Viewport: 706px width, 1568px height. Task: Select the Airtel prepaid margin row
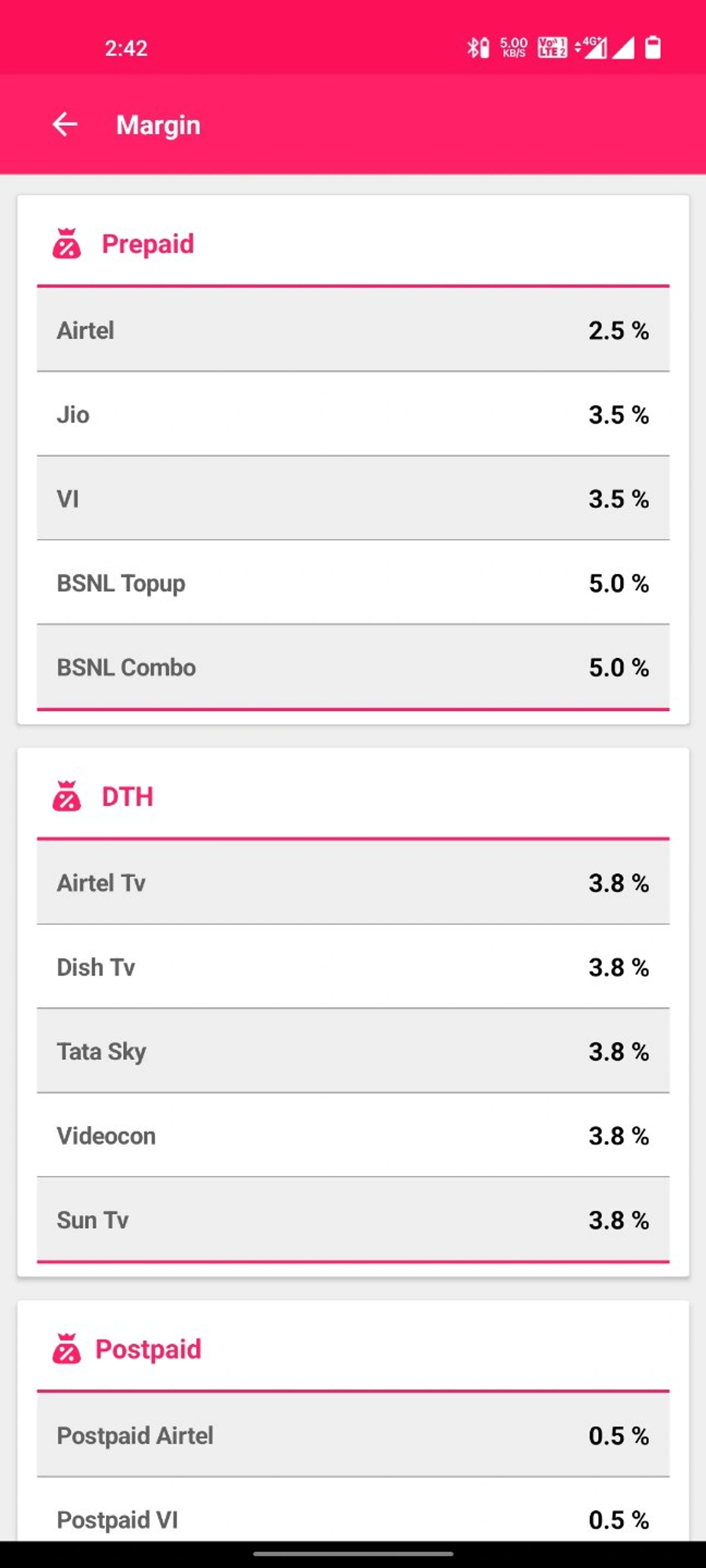click(x=352, y=330)
